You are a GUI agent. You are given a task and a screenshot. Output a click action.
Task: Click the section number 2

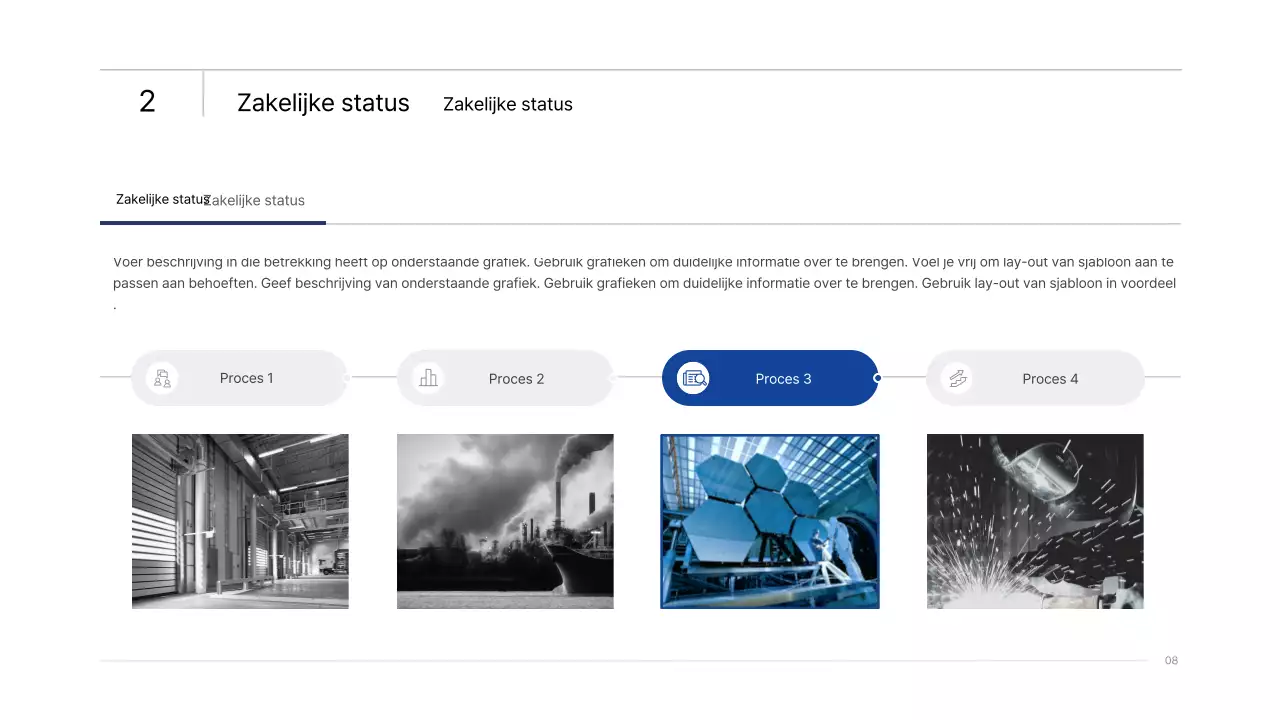147,101
